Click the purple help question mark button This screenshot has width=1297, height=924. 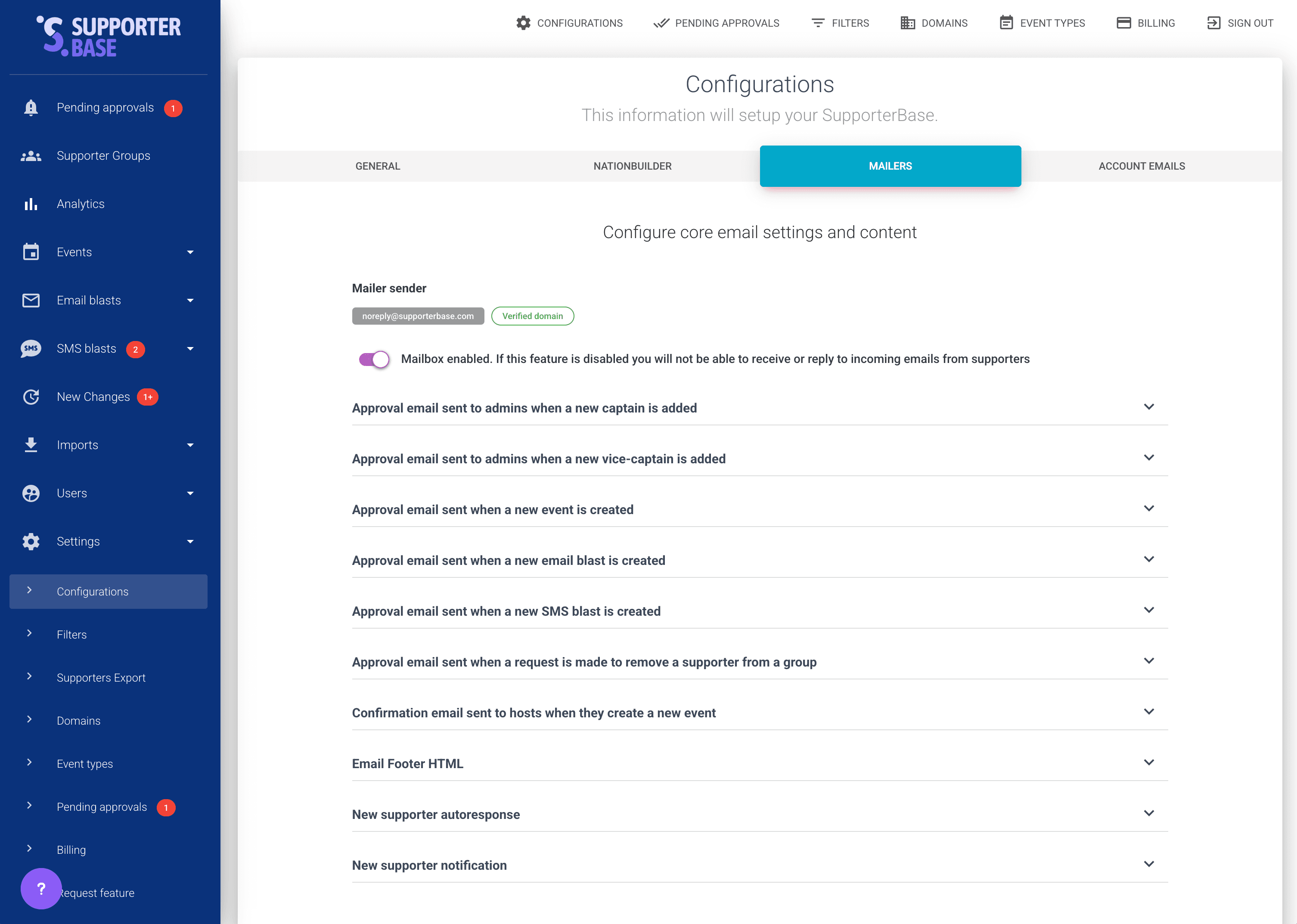(x=41, y=888)
